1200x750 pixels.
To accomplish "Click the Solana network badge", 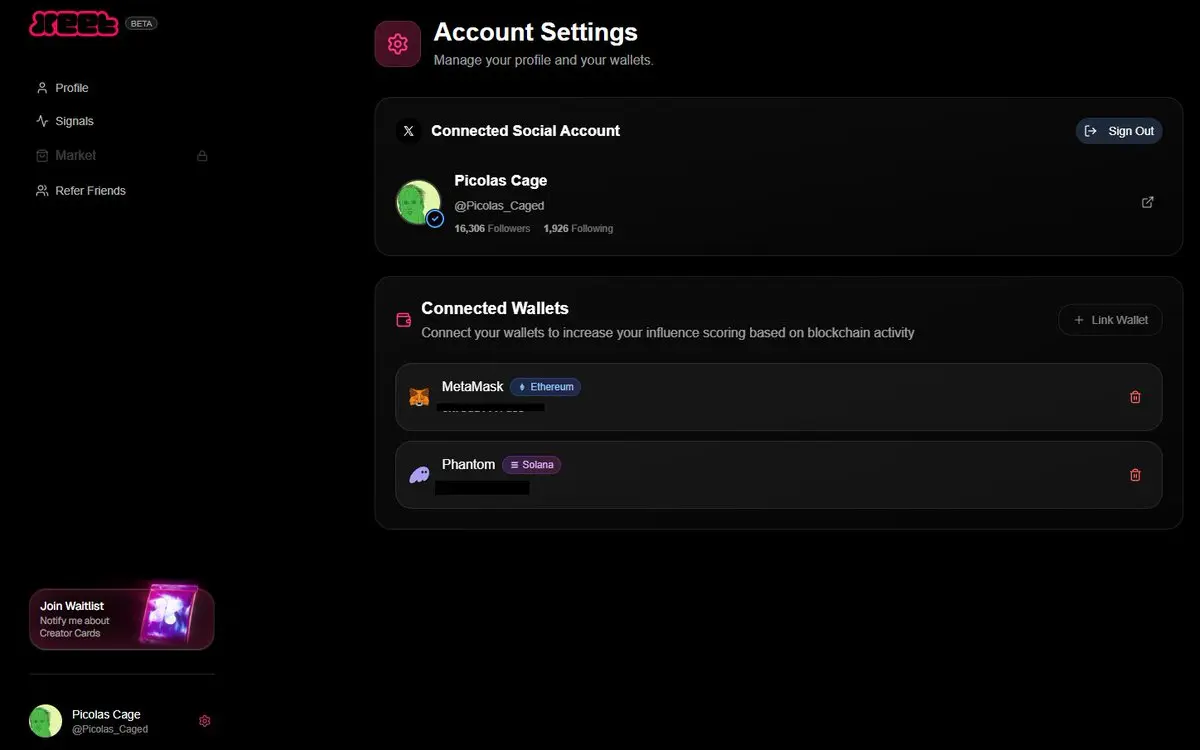I will click(531, 465).
